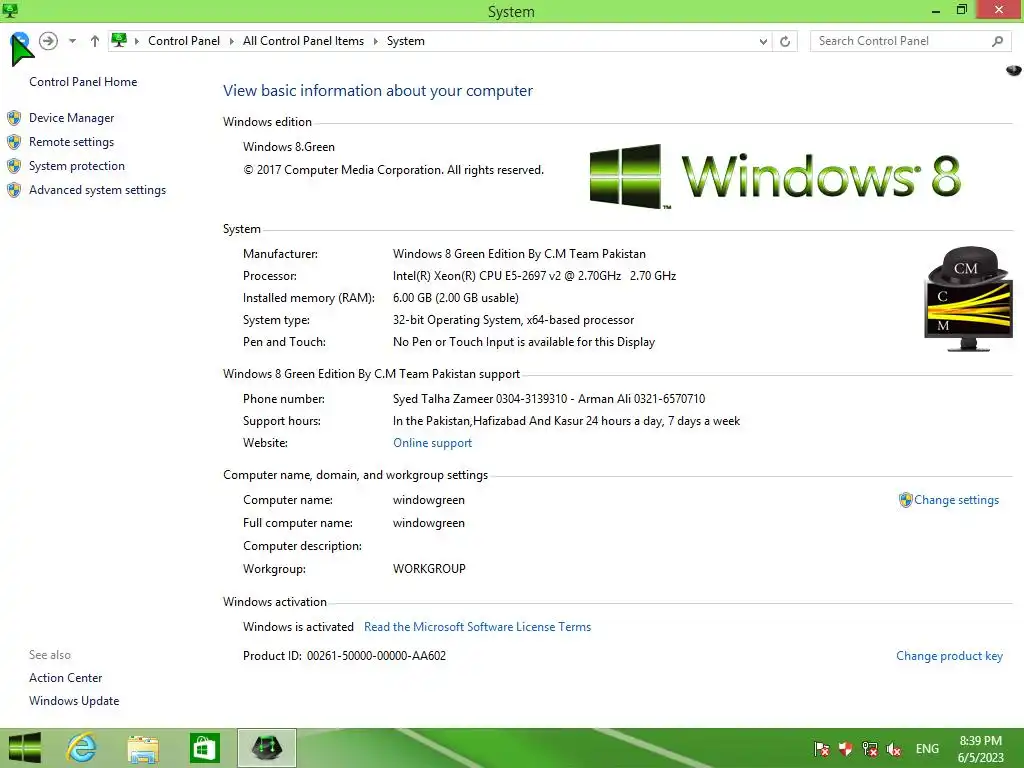
Task: Read the Microsoft Software License Terms
Action: [477, 627]
